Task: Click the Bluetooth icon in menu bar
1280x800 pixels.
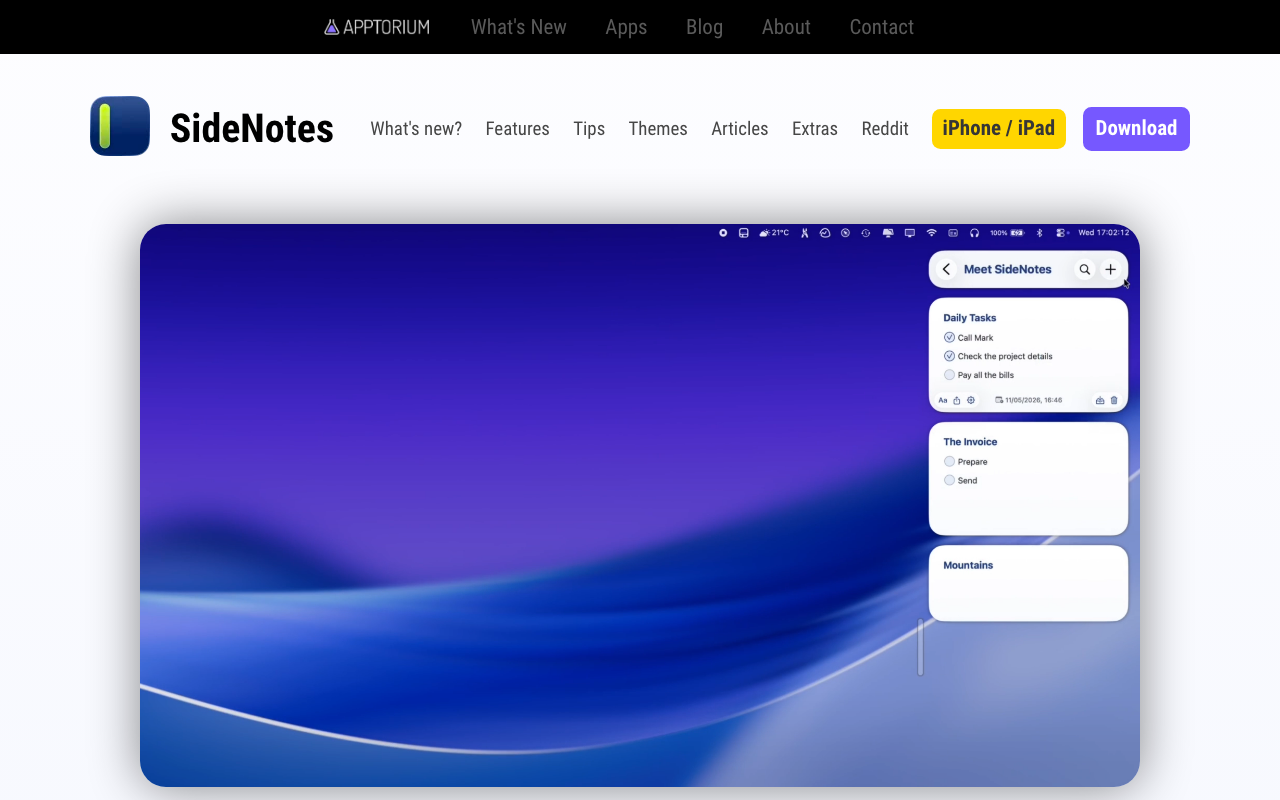Action: point(1039,233)
